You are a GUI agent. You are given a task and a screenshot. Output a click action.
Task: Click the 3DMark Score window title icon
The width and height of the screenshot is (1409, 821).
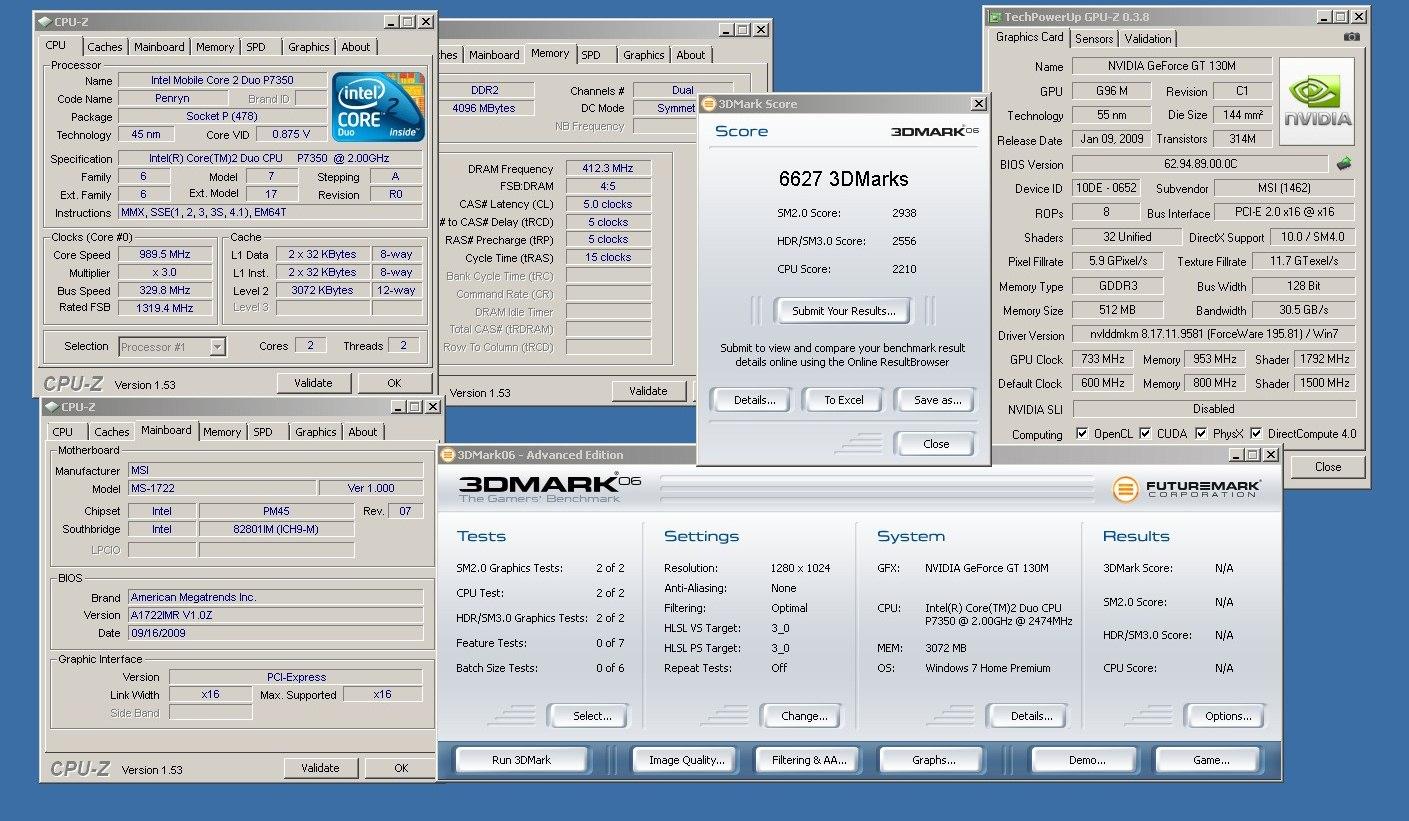pyautogui.click(x=708, y=103)
